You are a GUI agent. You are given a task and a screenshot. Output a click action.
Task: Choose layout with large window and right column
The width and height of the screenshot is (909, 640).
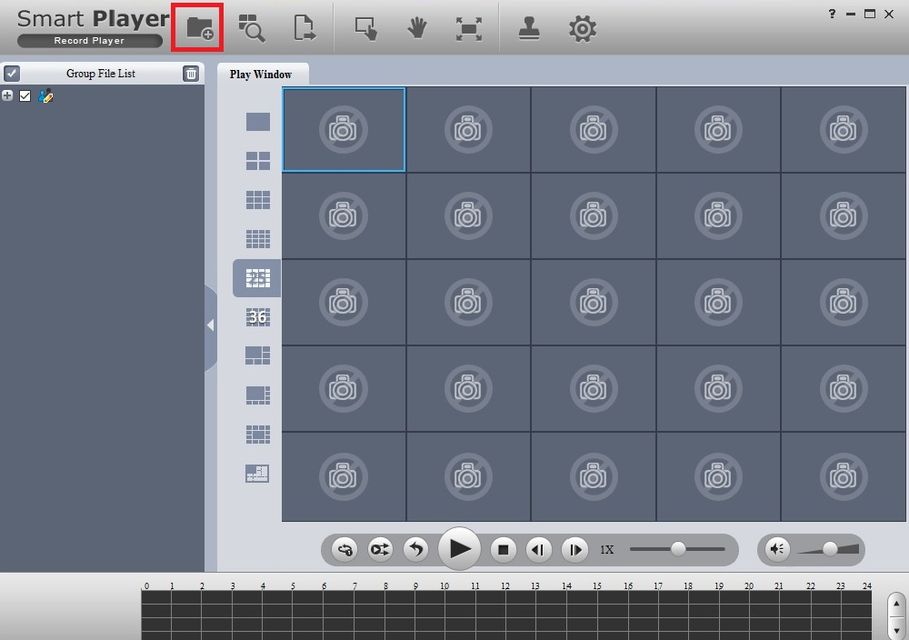point(258,395)
